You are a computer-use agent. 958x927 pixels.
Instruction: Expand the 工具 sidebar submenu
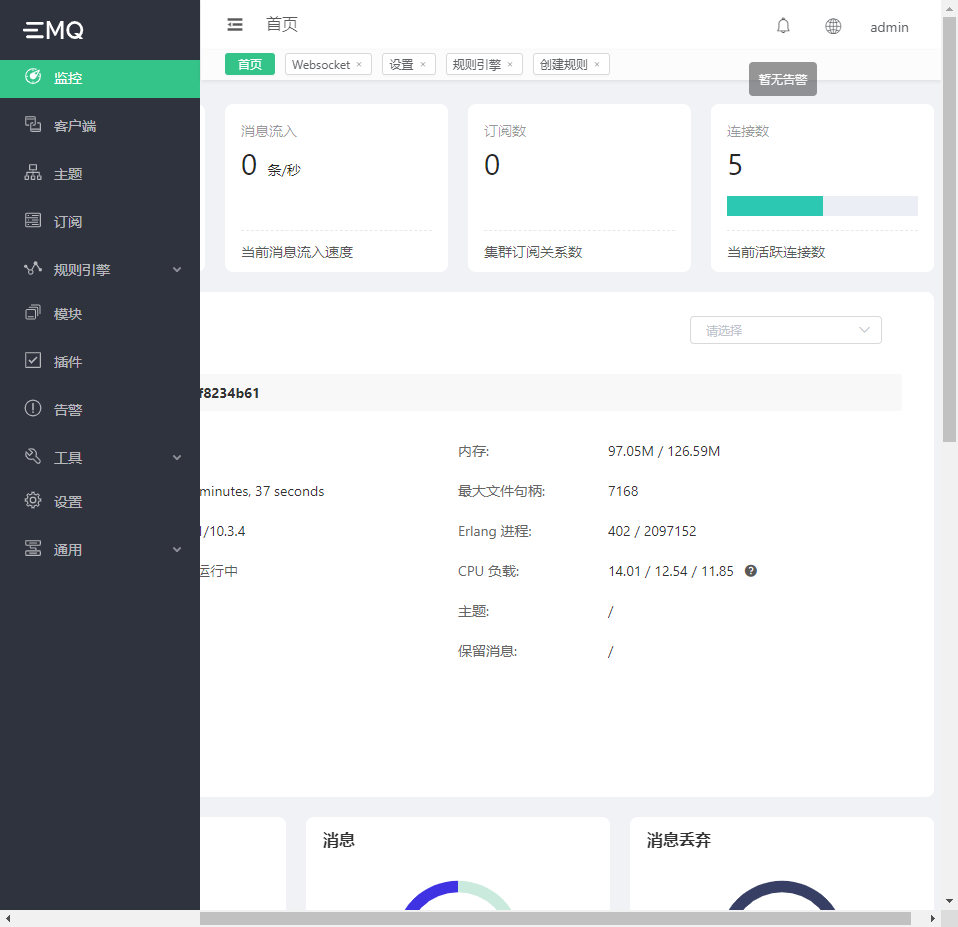pos(177,457)
